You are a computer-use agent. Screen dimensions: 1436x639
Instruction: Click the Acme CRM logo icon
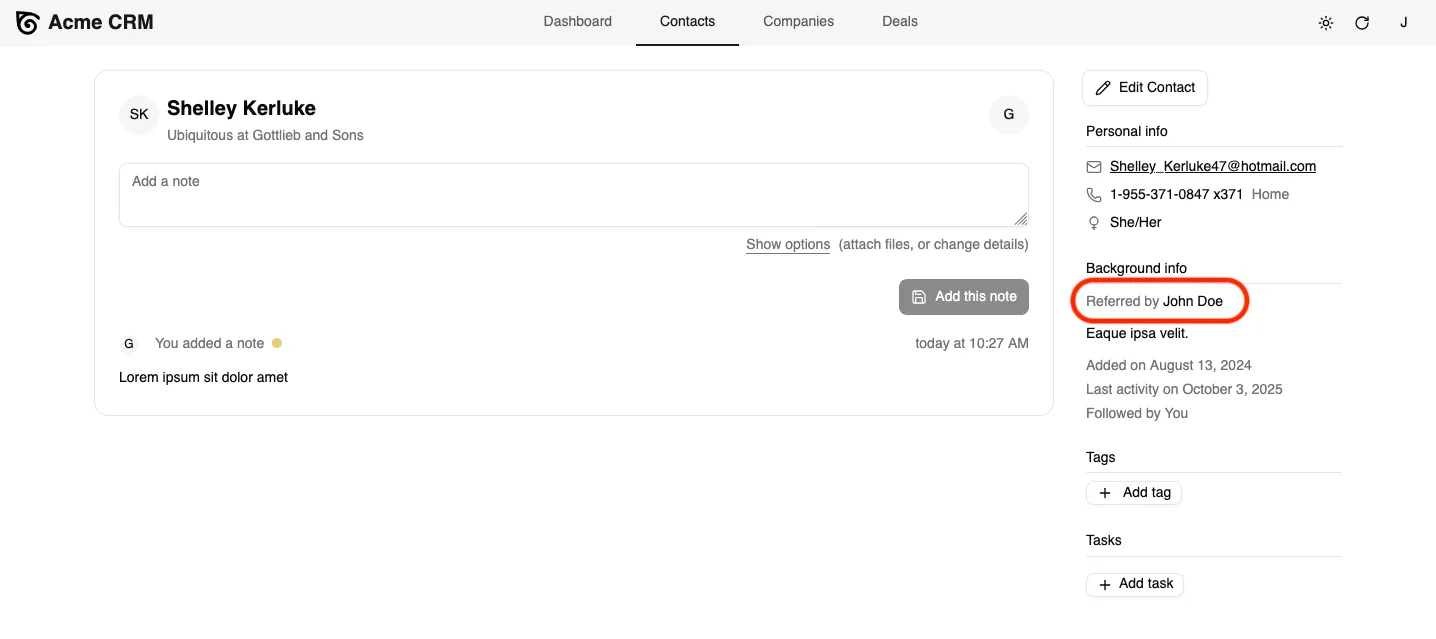click(27, 22)
